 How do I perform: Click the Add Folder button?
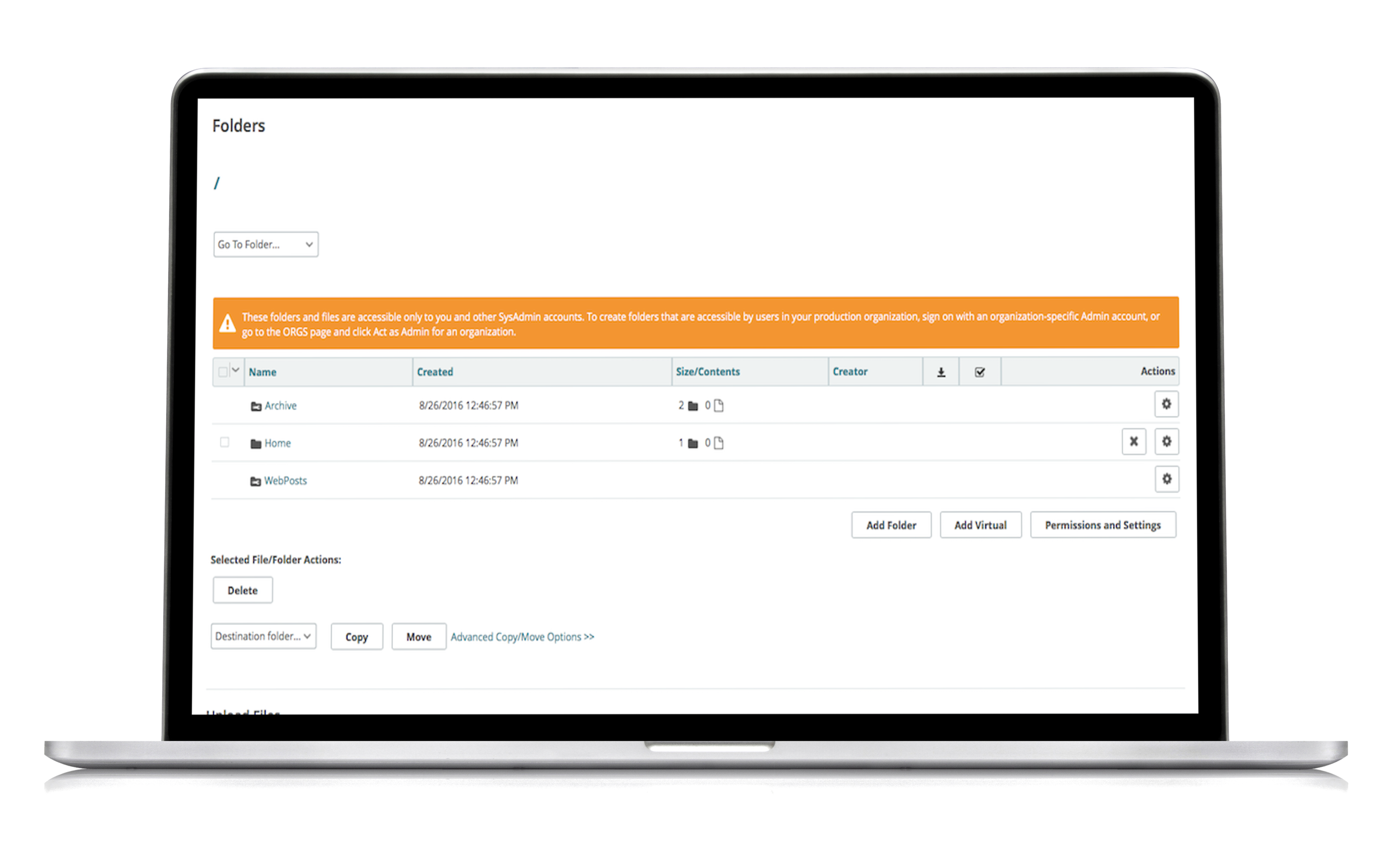pyautogui.click(x=890, y=524)
